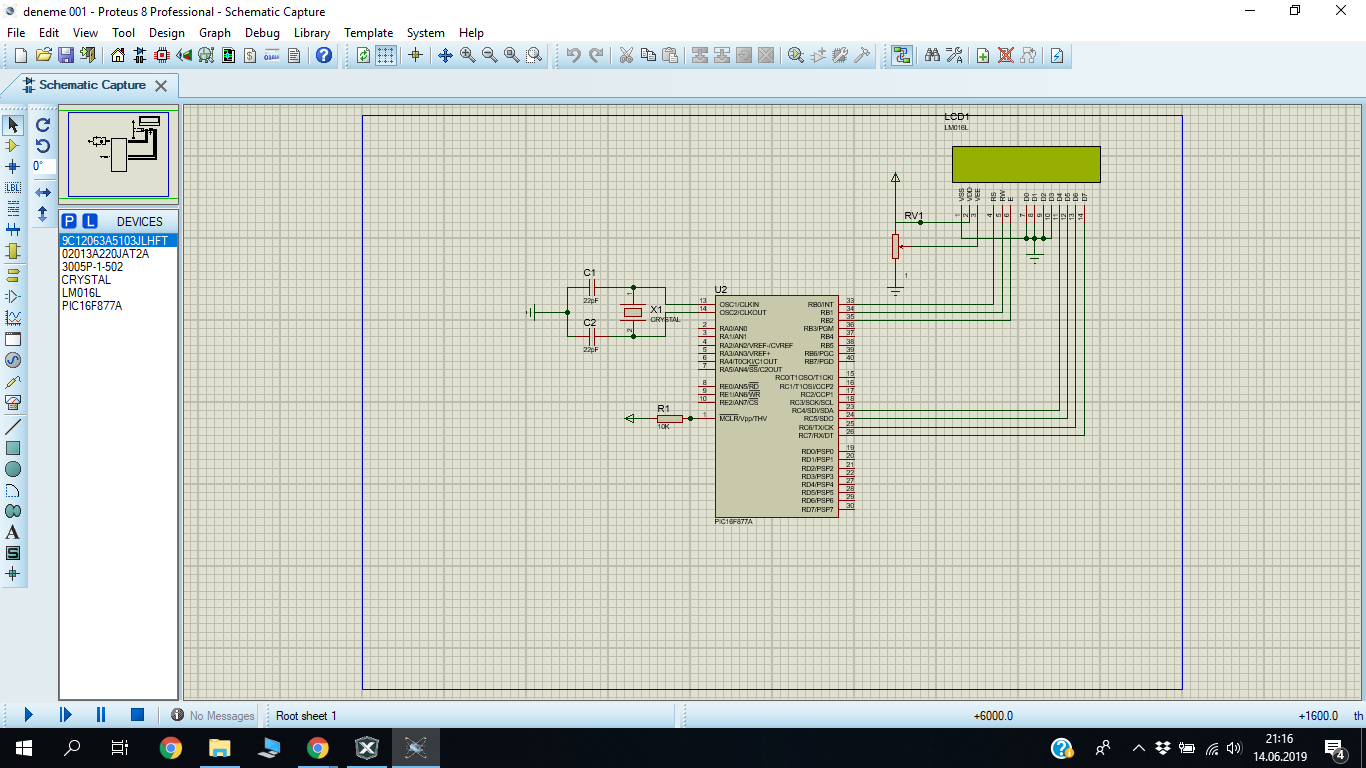Click the P pick devices button
Viewport: 1366px width, 768px height.
click(x=68, y=221)
